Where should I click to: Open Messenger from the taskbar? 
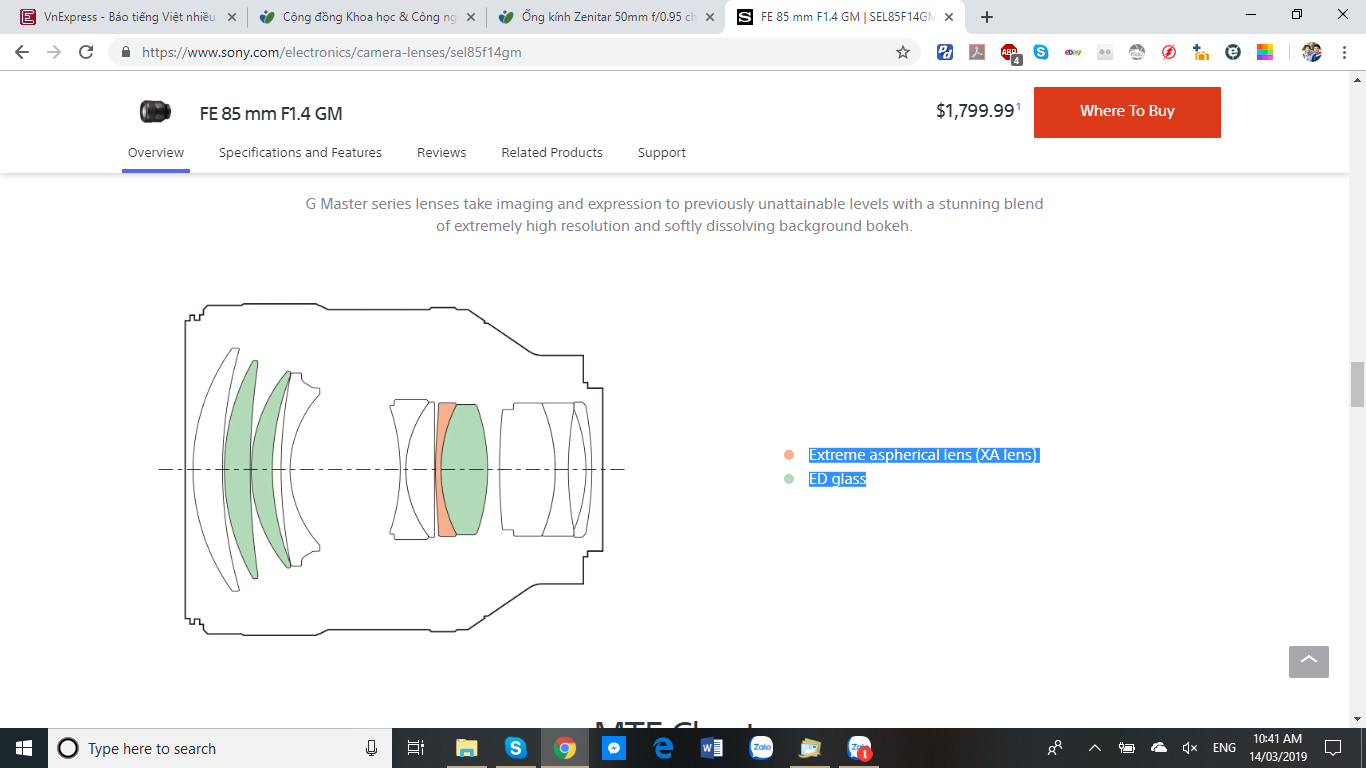click(614, 748)
